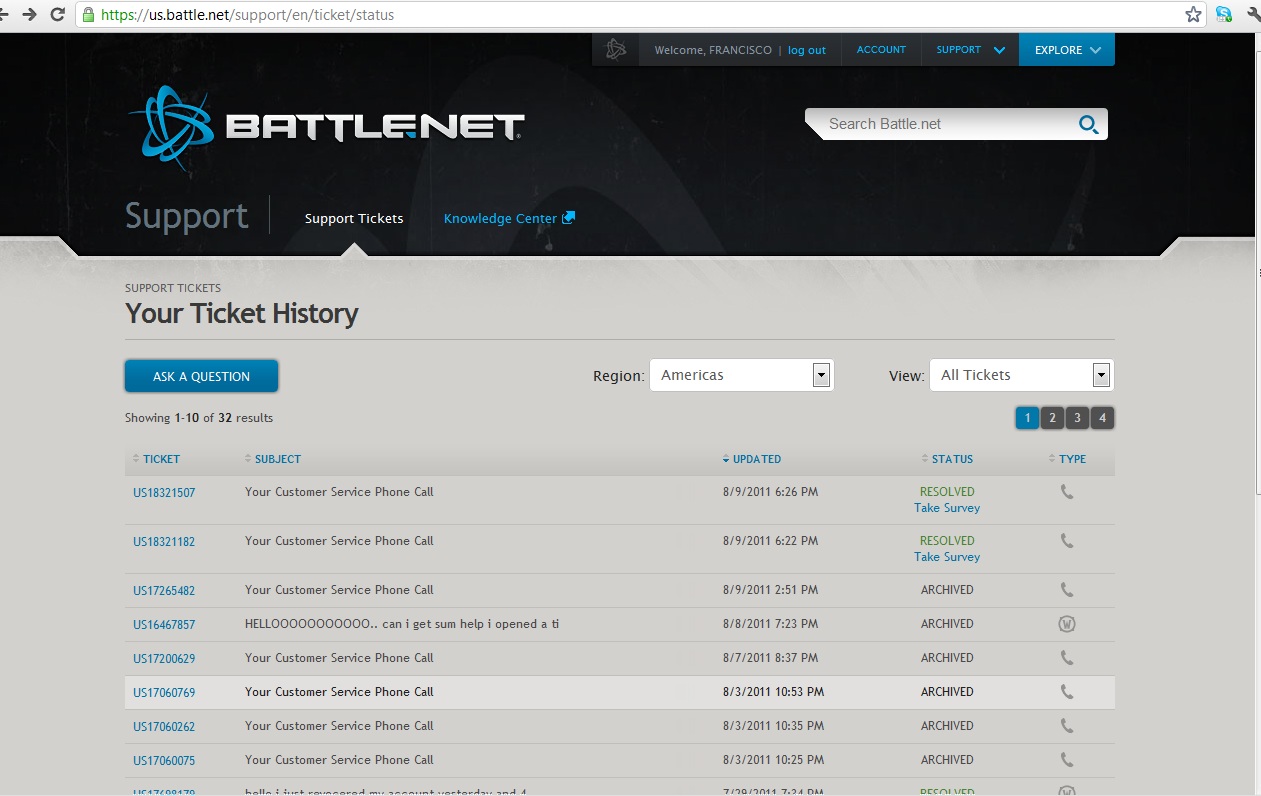Viewport: 1261px width, 796px height.
Task: Bookmark page with the star icon
Action: click(1193, 14)
